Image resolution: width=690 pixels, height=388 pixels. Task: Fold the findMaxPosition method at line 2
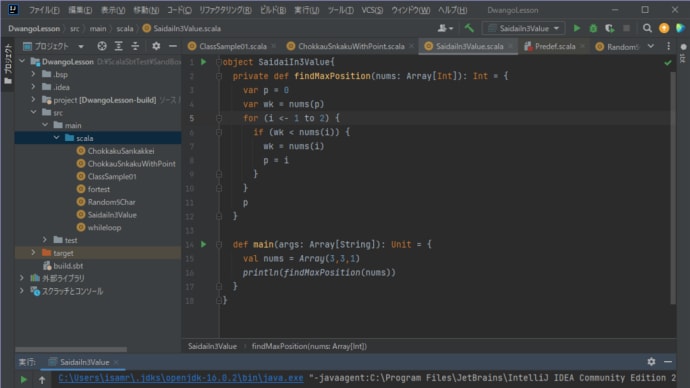[x=219, y=76]
